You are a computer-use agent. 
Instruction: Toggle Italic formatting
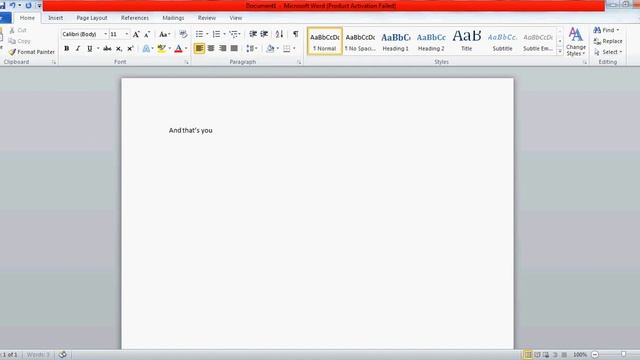[78, 49]
